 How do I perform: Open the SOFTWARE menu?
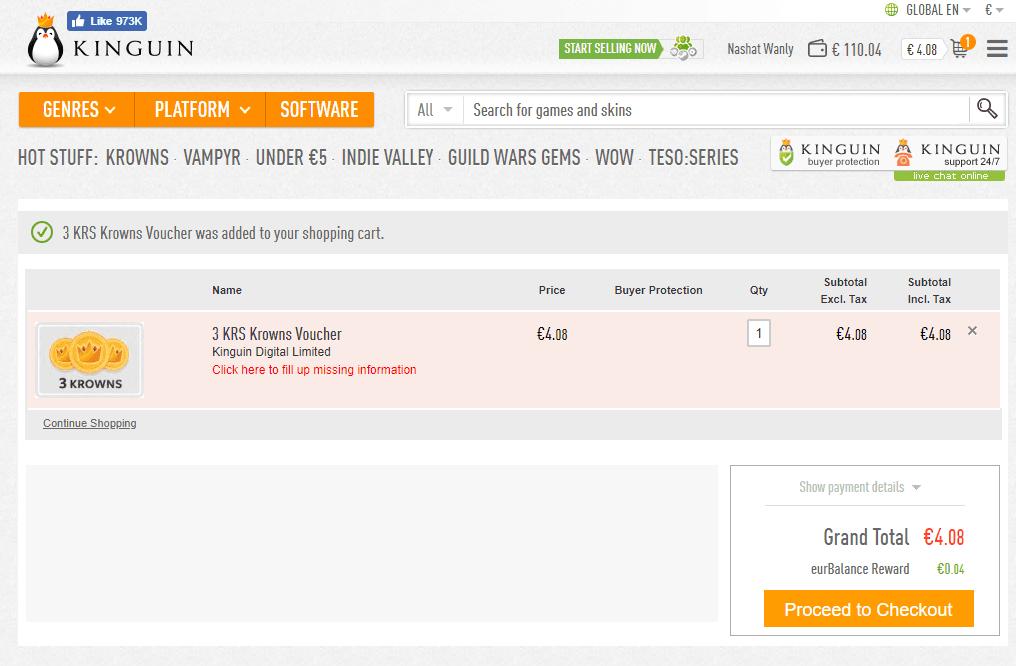pos(319,109)
